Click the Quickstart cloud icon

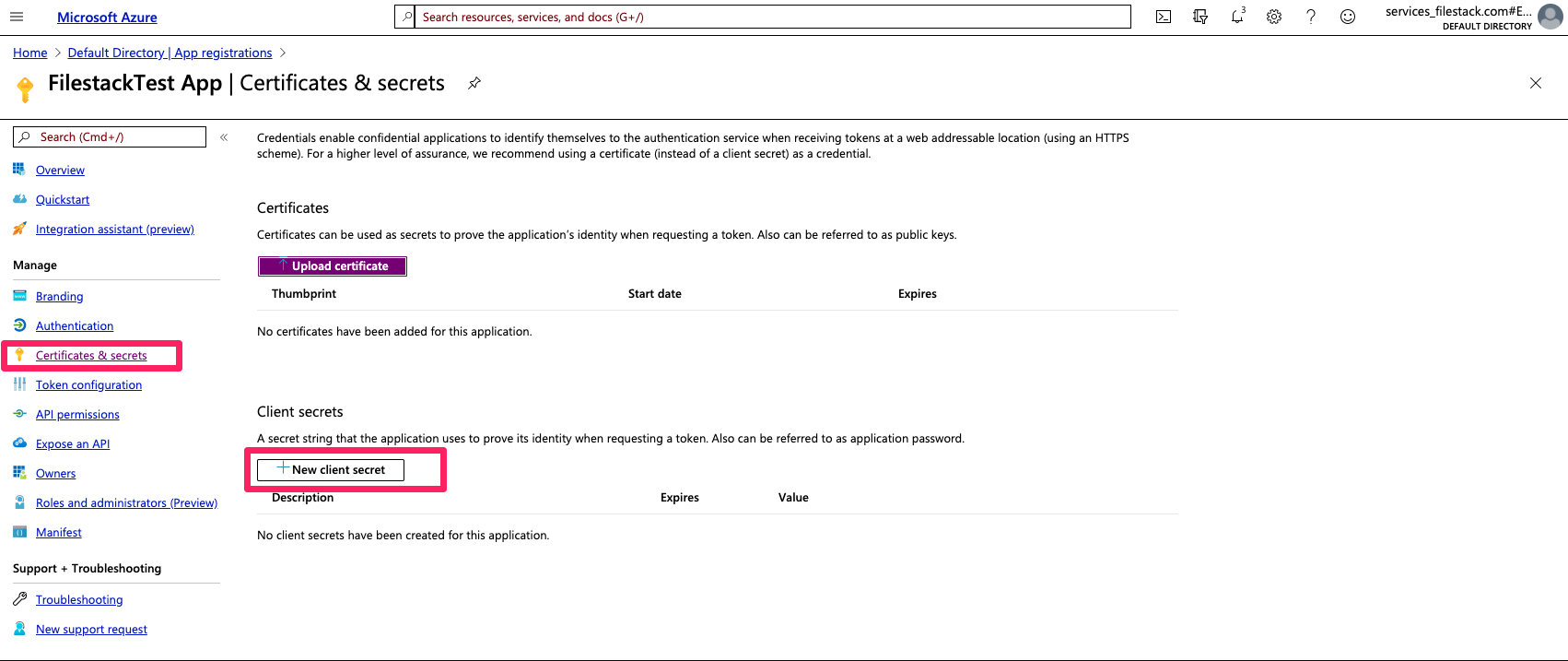click(x=18, y=199)
